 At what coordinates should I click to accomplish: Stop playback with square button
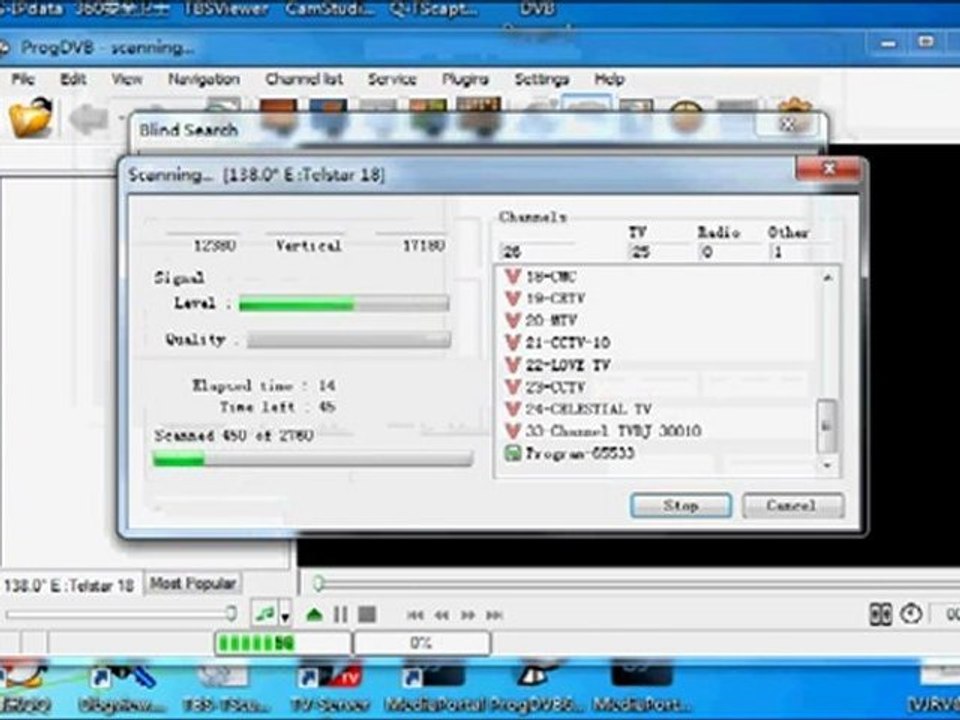[367, 614]
